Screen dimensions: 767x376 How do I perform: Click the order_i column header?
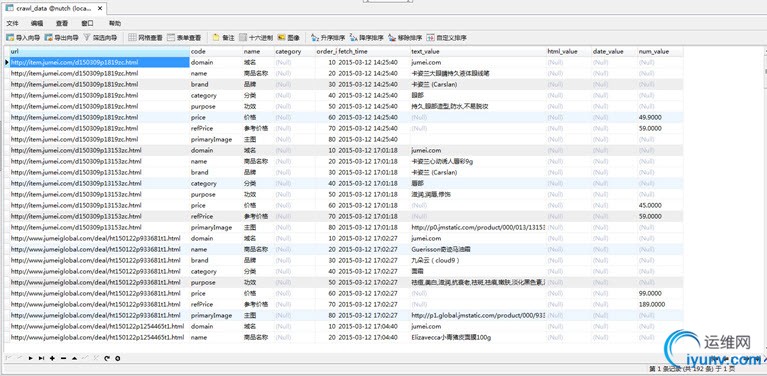[326, 51]
